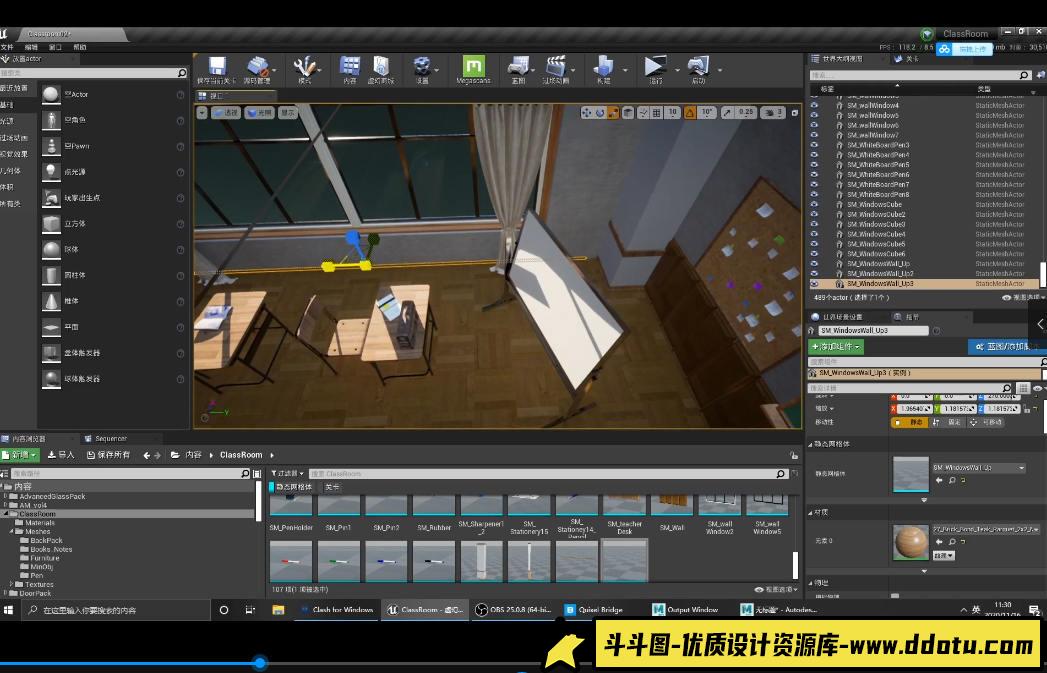Image resolution: width=1047 pixels, height=673 pixels.
Task: Click Import button in content browser
Action: [61, 455]
